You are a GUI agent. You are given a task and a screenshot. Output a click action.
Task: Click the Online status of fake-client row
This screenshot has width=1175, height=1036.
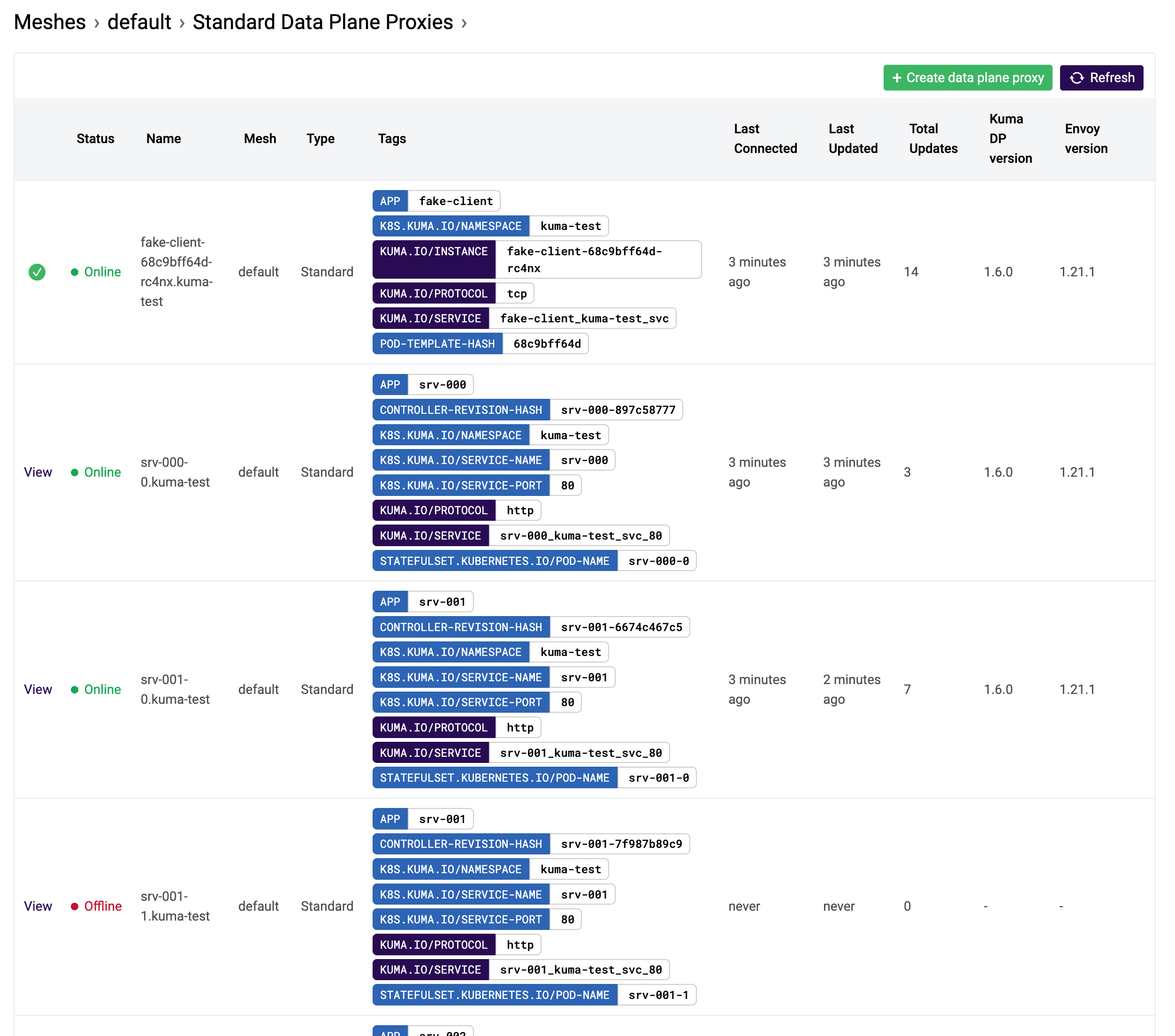point(96,272)
